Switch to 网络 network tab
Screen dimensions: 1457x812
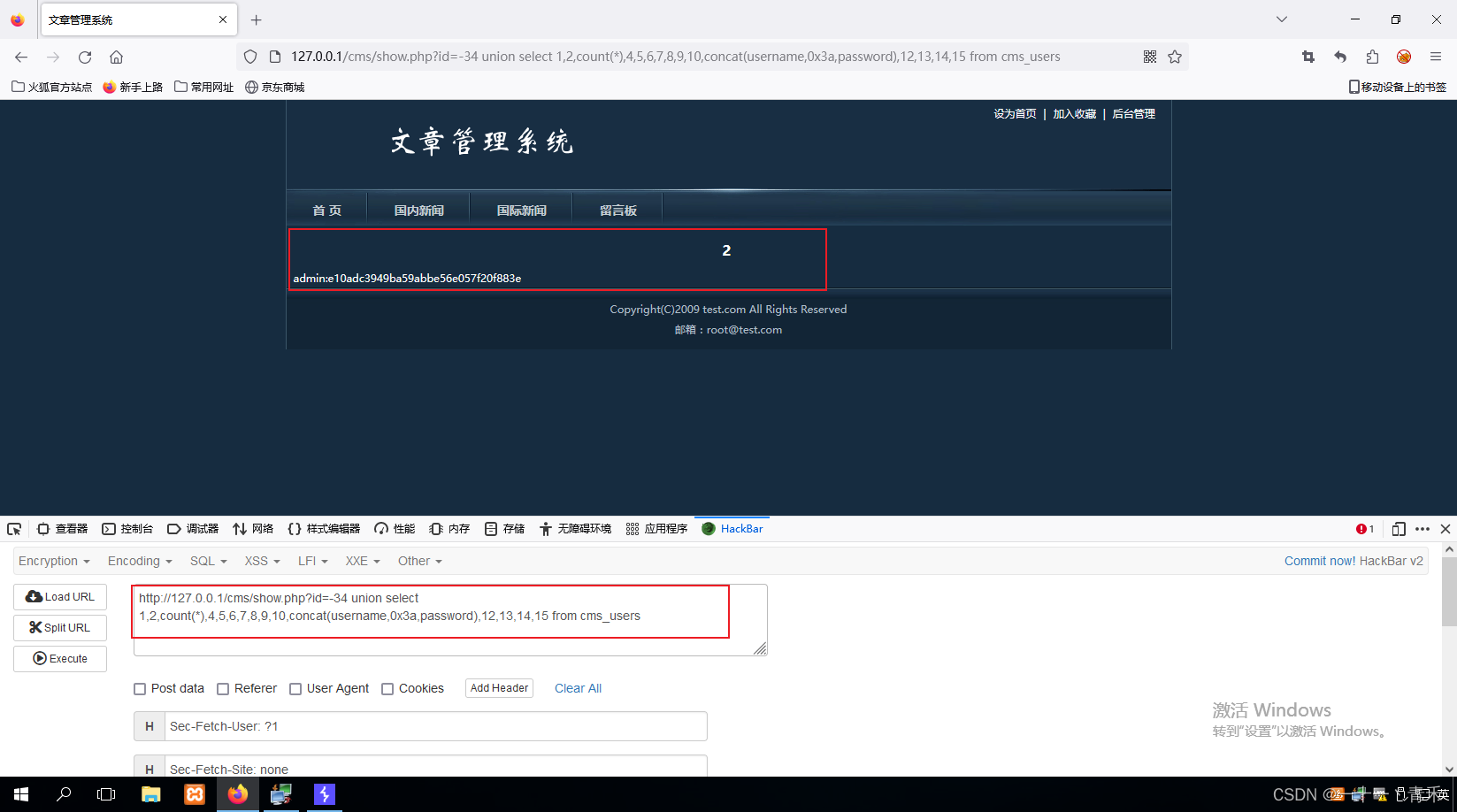[x=253, y=529]
